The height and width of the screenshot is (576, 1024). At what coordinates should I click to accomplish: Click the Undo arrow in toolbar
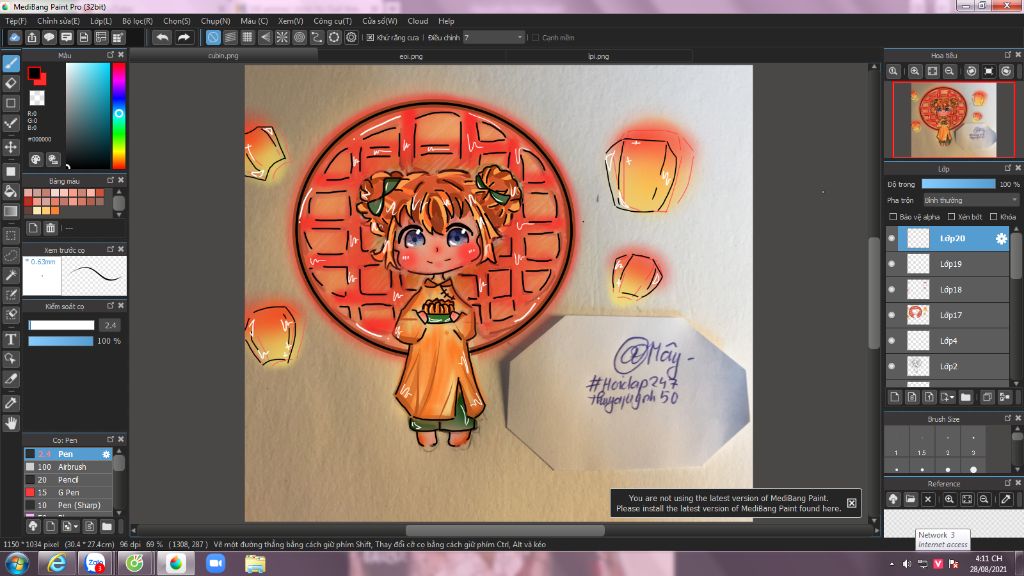click(162, 37)
